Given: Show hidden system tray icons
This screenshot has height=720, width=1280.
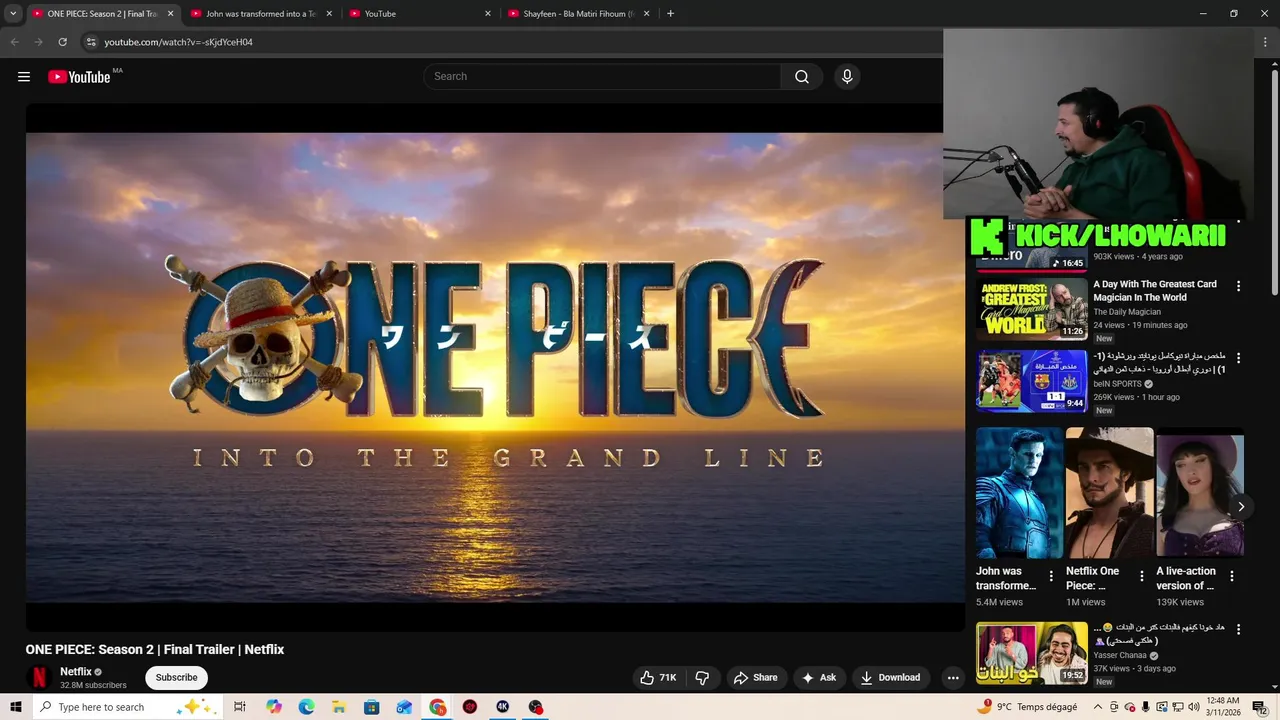Looking at the screenshot, I should (1097, 707).
